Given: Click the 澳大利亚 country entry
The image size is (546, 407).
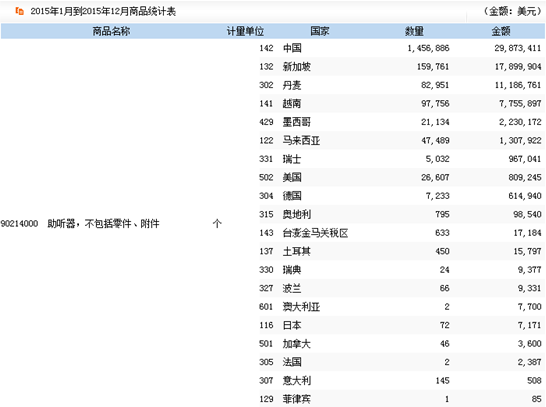Looking at the screenshot, I should [x=301, y=307].
